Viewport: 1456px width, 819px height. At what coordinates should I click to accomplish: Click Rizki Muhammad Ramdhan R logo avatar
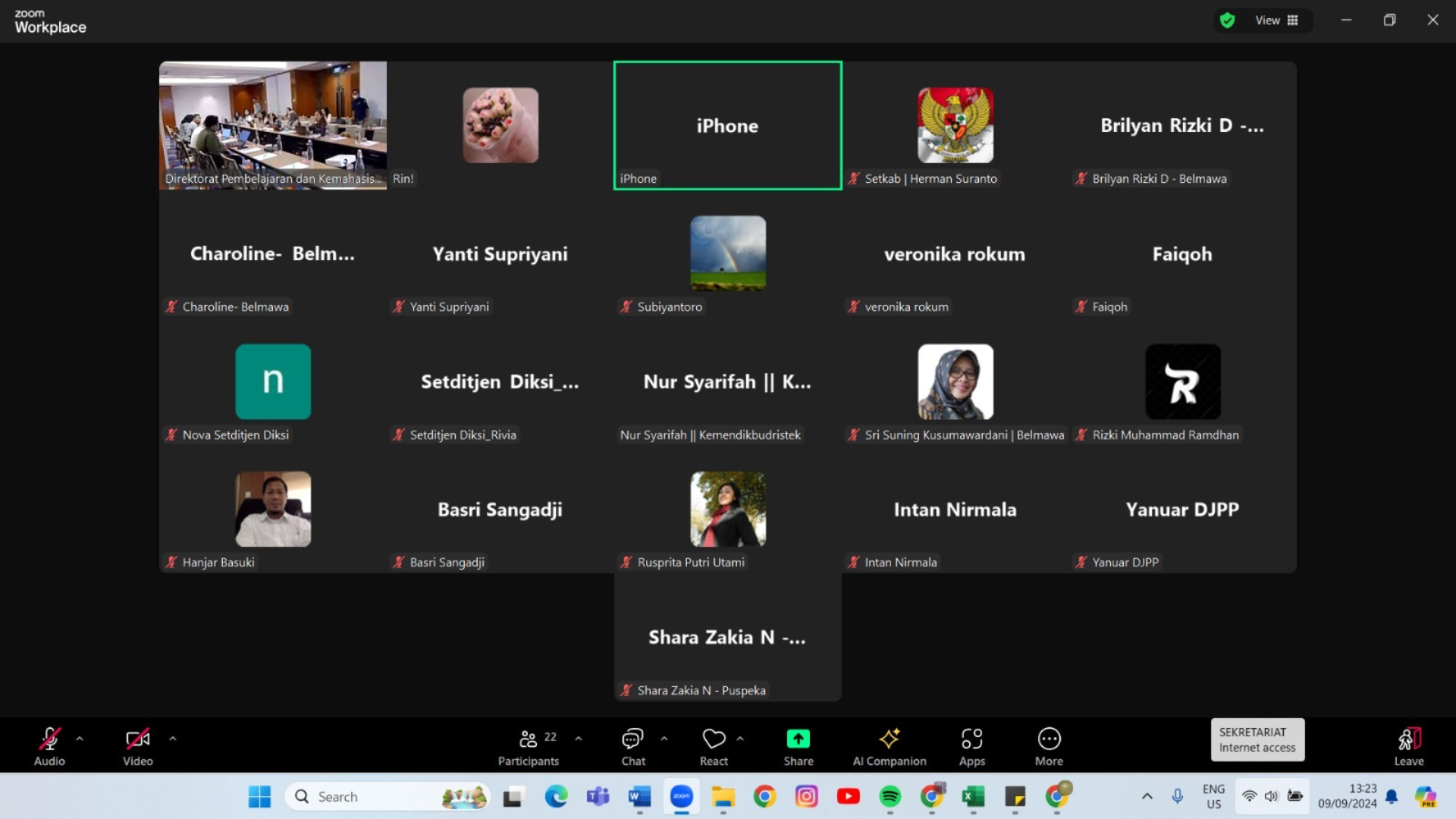(1183, 381)
